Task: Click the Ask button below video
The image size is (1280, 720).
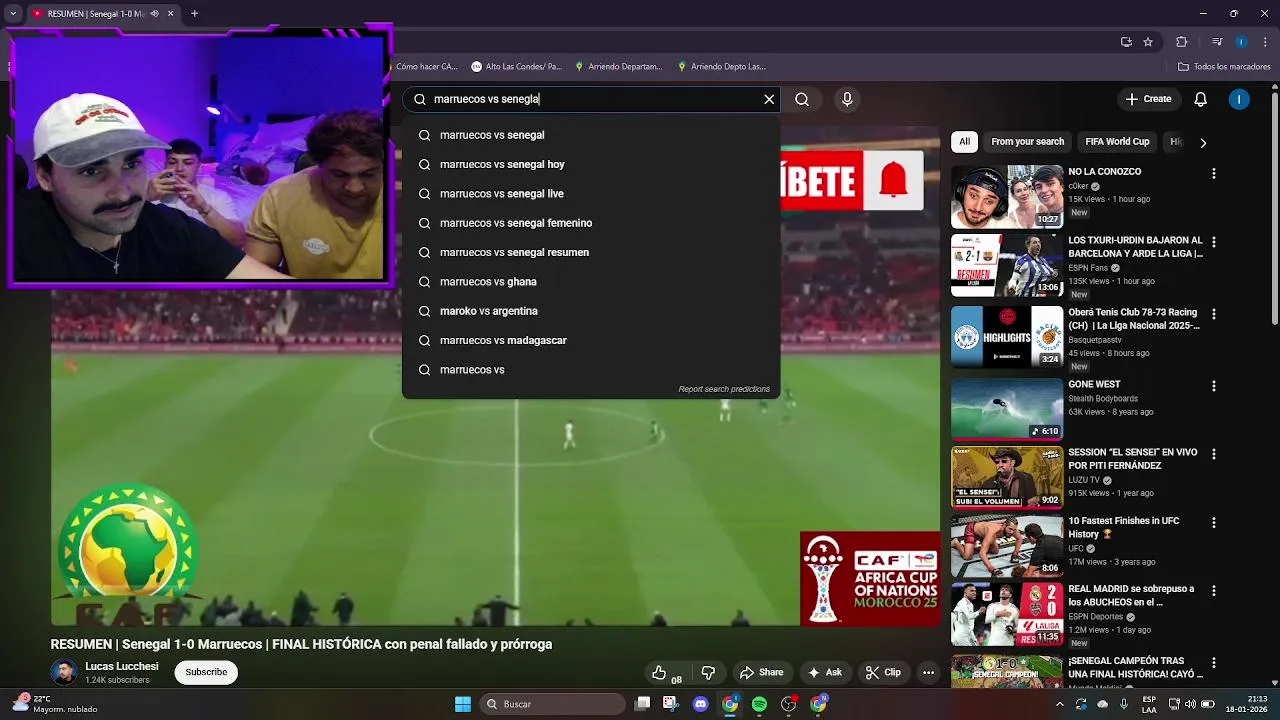Action: pos(825,673)
